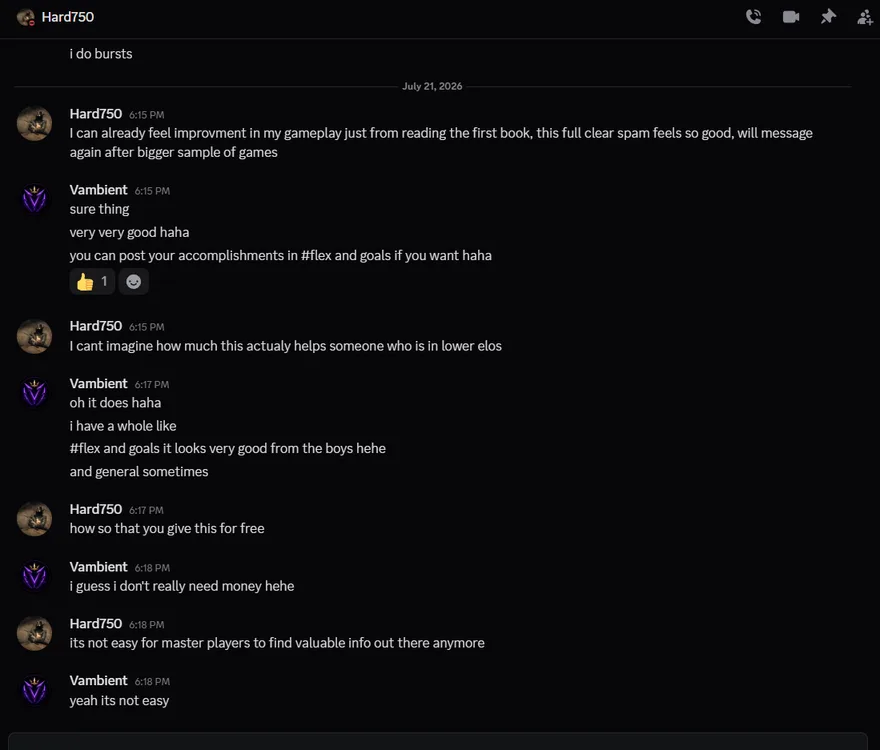880x750 pixels.
Task: Open Vambient avatar on 'sure thing' message
Action: click(34, 199)
